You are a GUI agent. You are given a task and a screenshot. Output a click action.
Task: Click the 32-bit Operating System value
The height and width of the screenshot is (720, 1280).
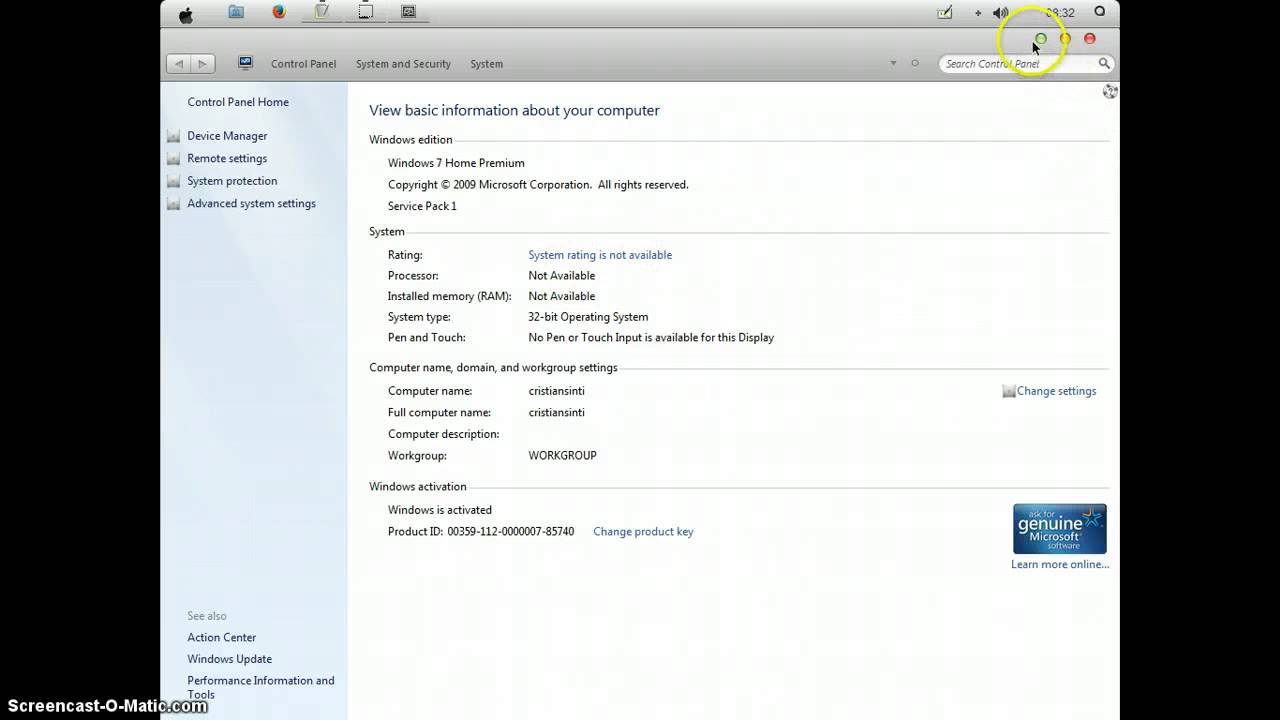(588, 317)
